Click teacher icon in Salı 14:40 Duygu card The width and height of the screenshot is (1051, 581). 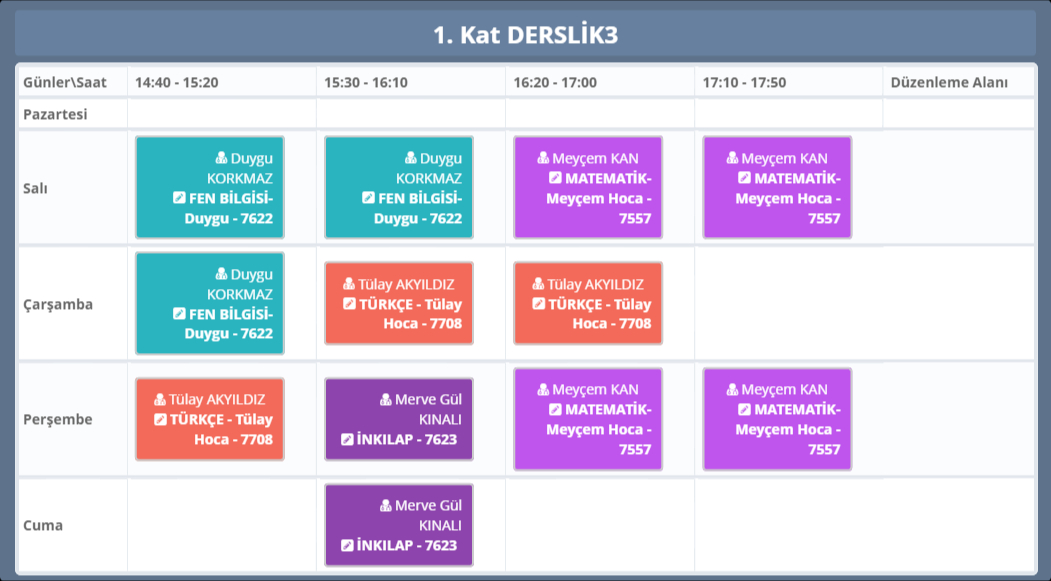click(221, 158)
